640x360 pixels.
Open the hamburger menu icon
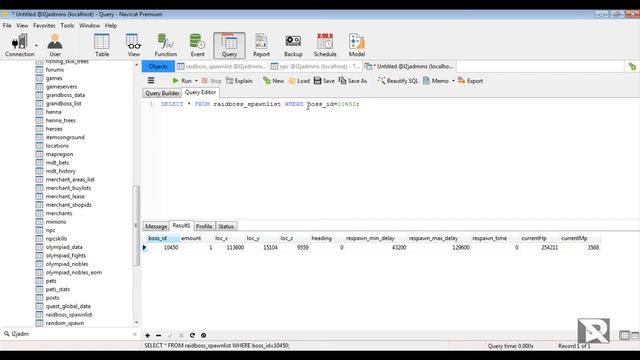pyautogui.click(x=151, y=80)
